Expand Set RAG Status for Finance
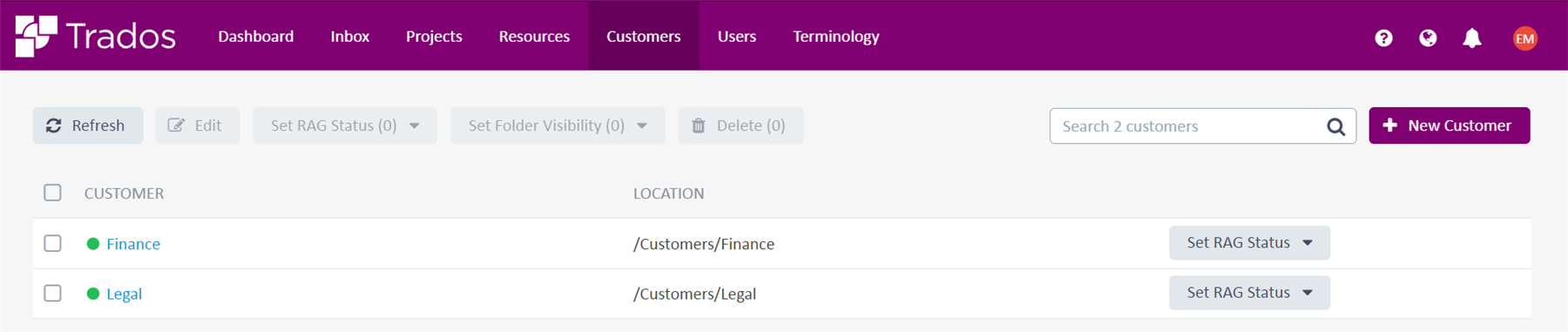 coord(1249,243)
